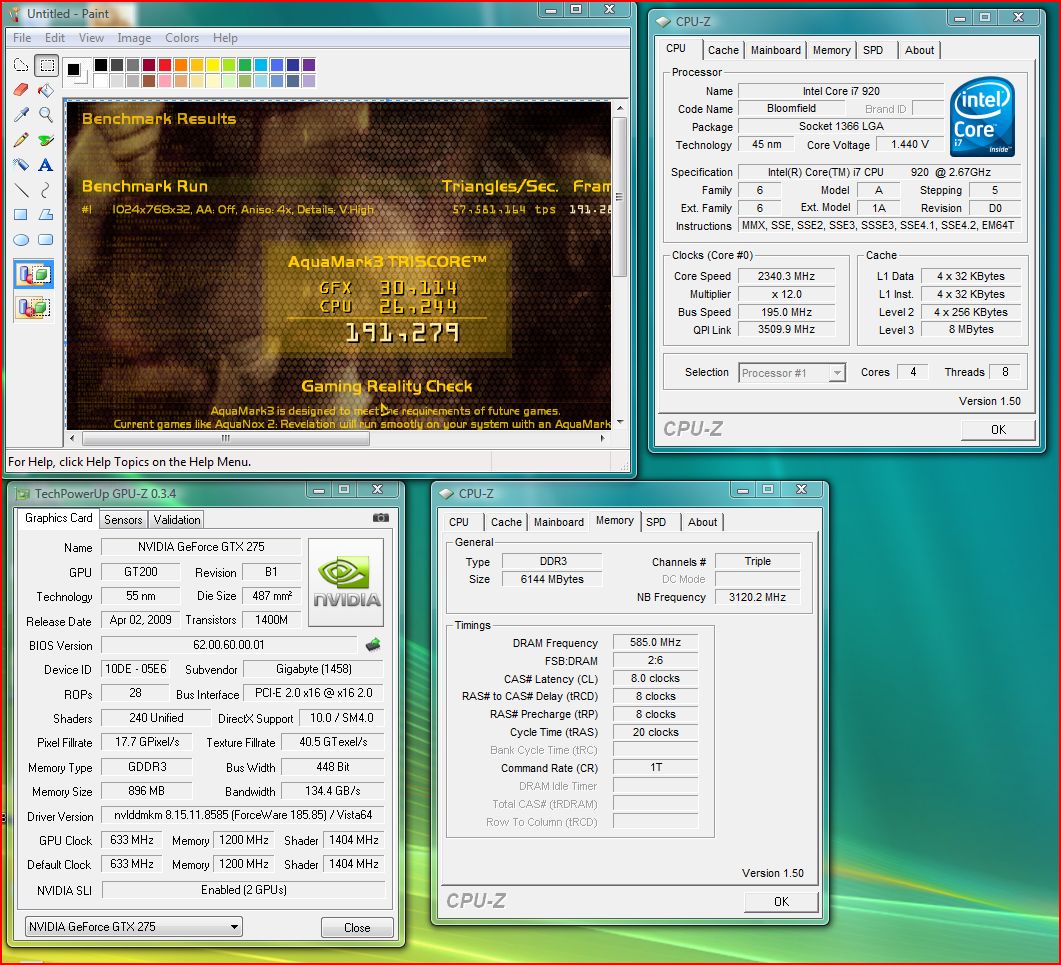Click the Driver Version field in GPU-Z
Screen dimensions: 1061x965
(x=243, y=815)
